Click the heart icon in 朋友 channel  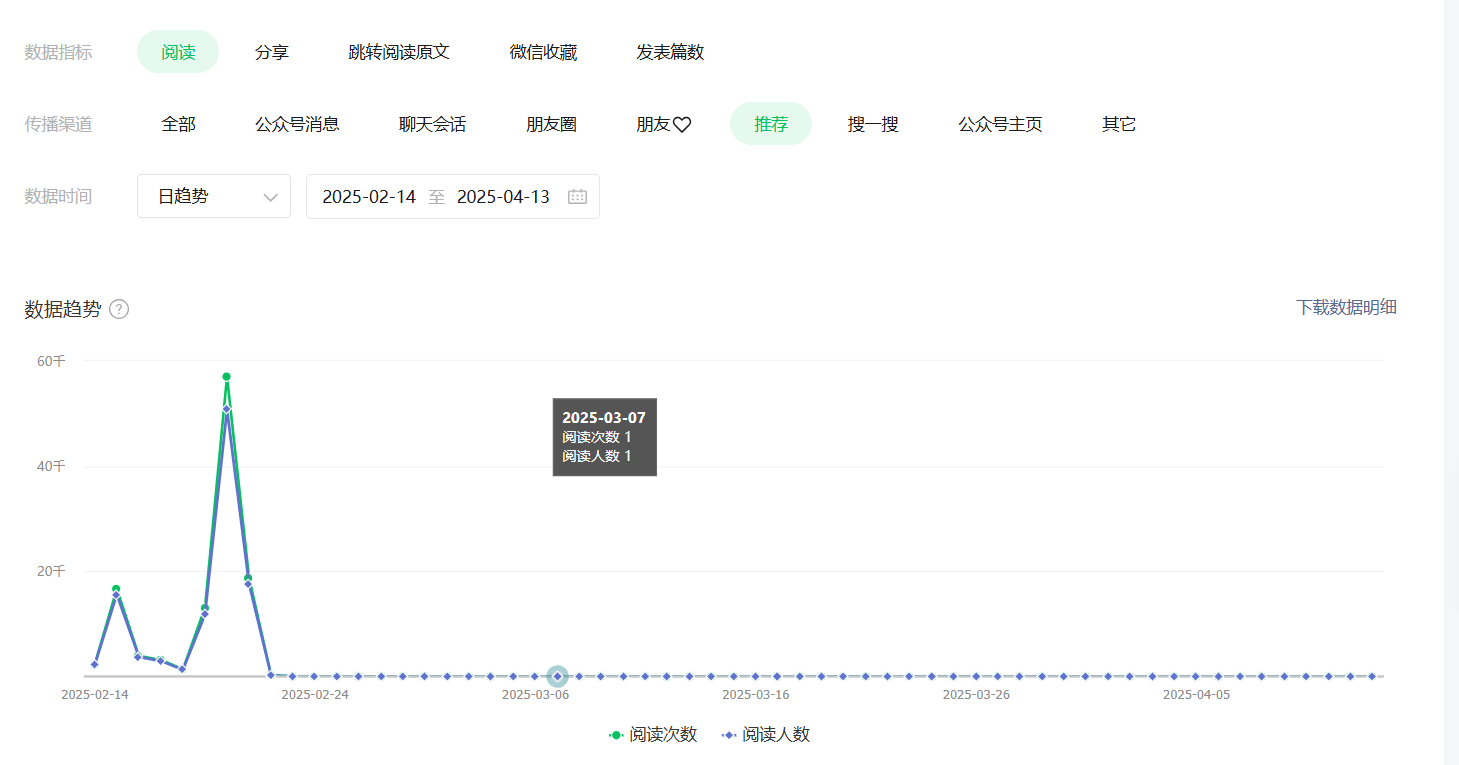(x=682, y=125)
